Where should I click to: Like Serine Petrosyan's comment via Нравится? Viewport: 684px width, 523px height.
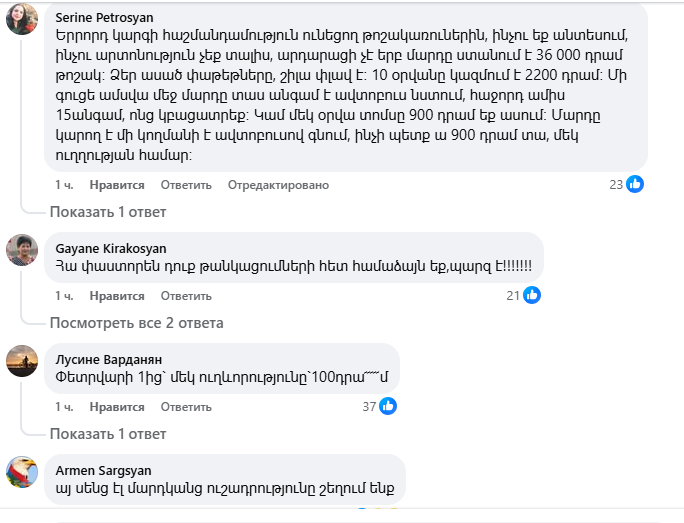[x=117, y=185]
